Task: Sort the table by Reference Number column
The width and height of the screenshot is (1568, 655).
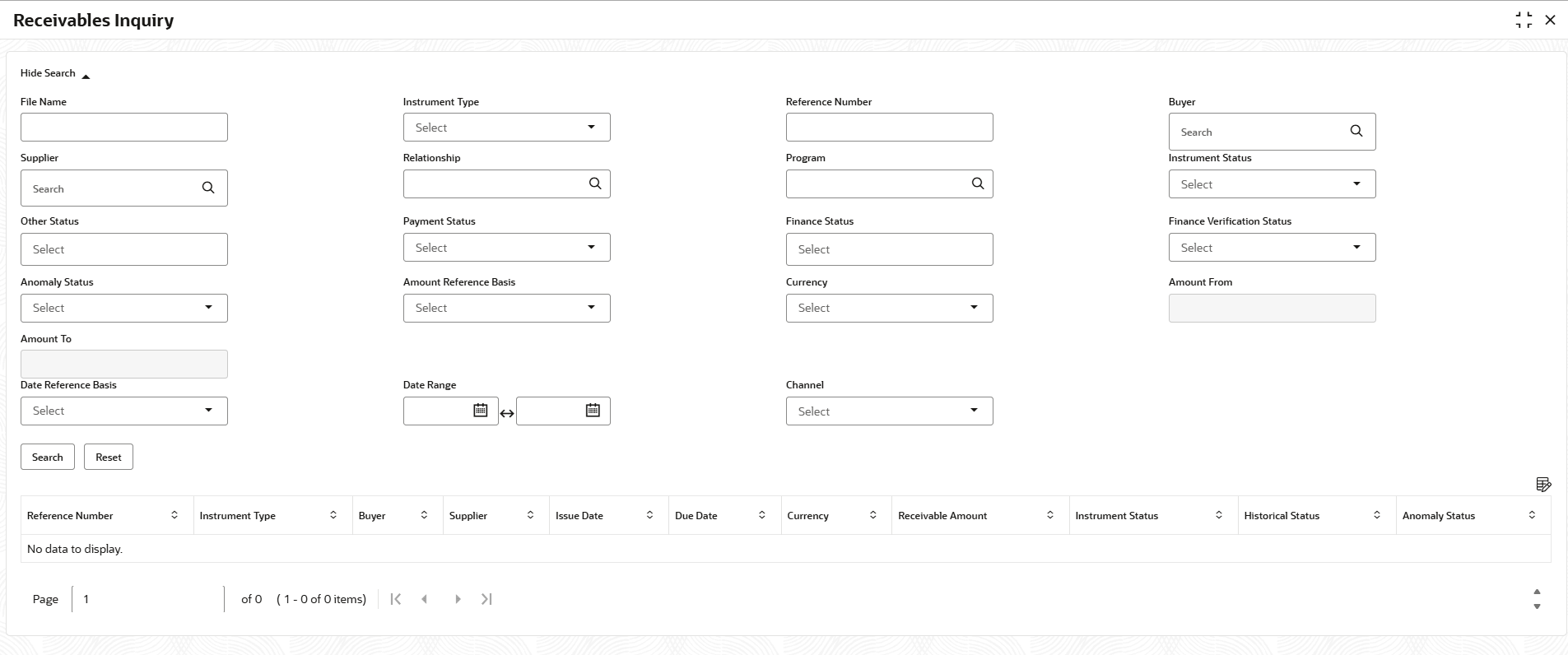Action: 174,515
